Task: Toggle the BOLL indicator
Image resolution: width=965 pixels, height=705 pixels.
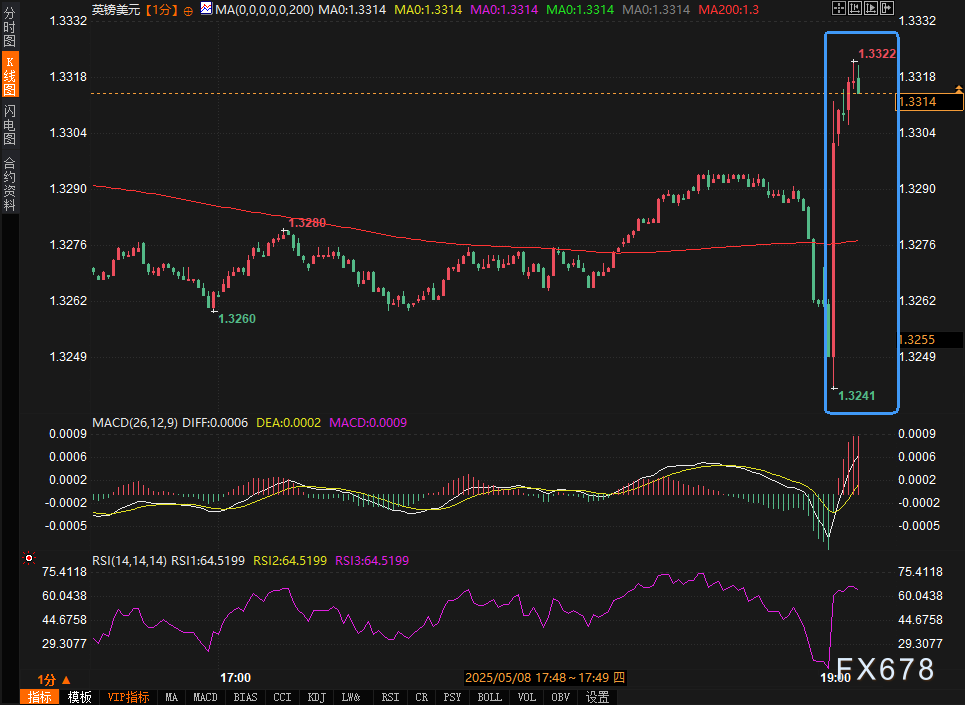Action: pos(490,697)
